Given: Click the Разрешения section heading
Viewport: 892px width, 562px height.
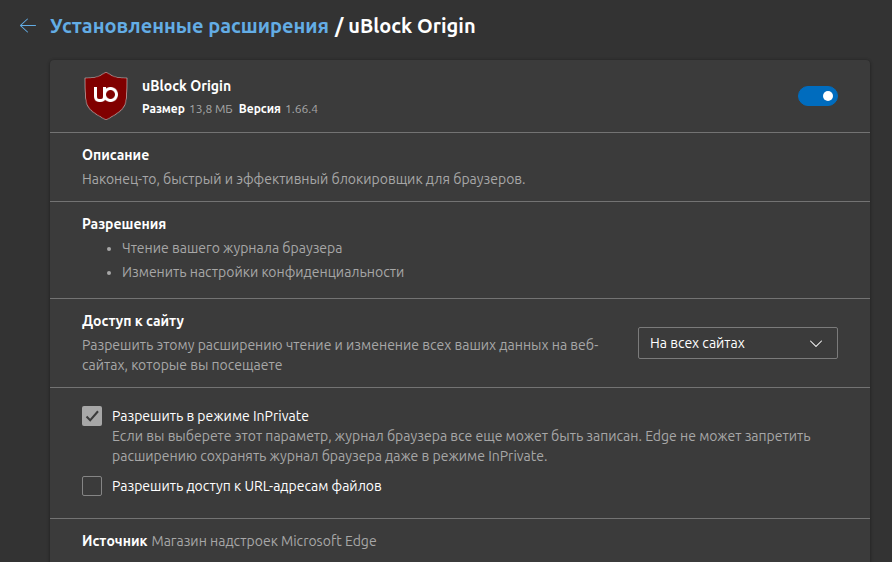Looking at the screenshot, I should coord(124,224).
